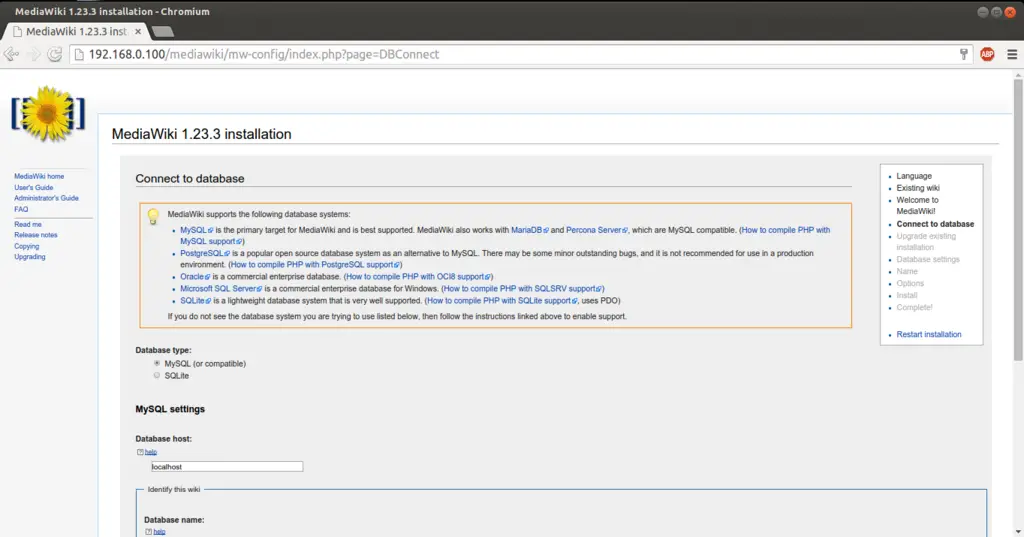Follow the PostgreSQL link
Screen dimensions: 1024x537
205,253
